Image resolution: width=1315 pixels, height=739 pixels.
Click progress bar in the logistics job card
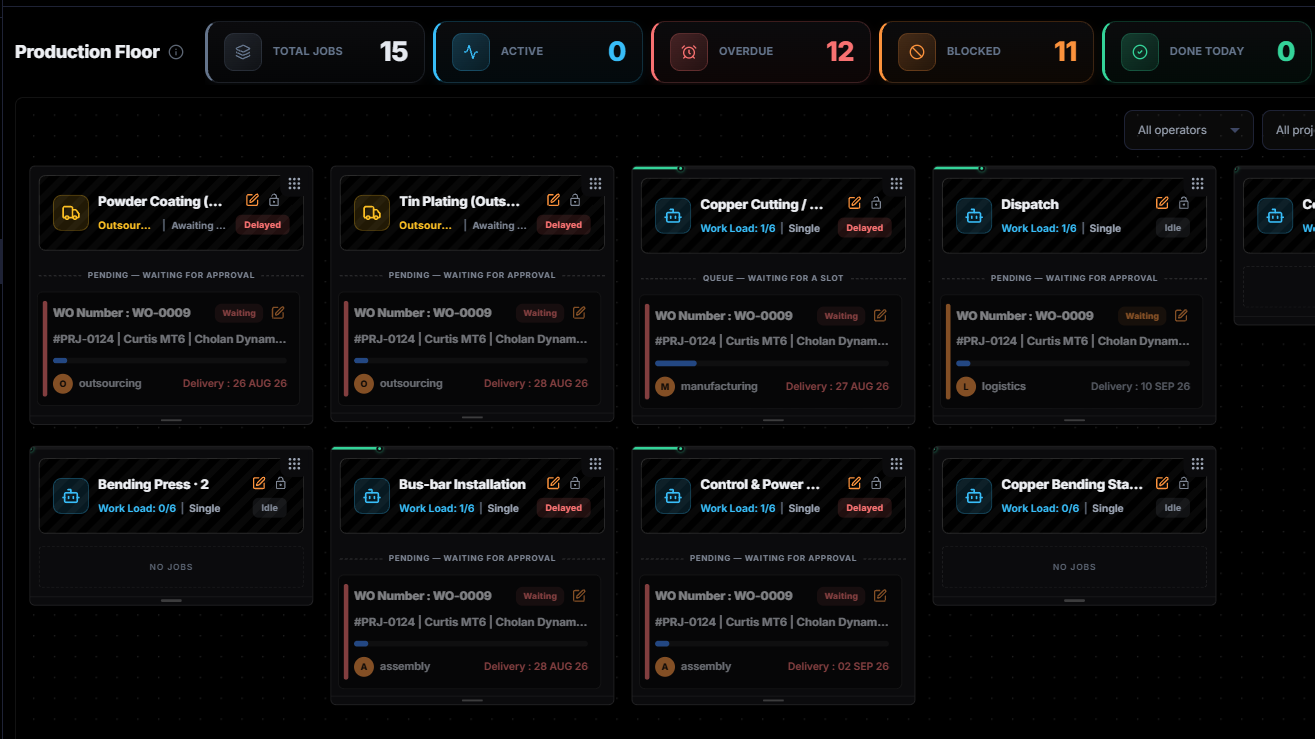[1073, 363]
